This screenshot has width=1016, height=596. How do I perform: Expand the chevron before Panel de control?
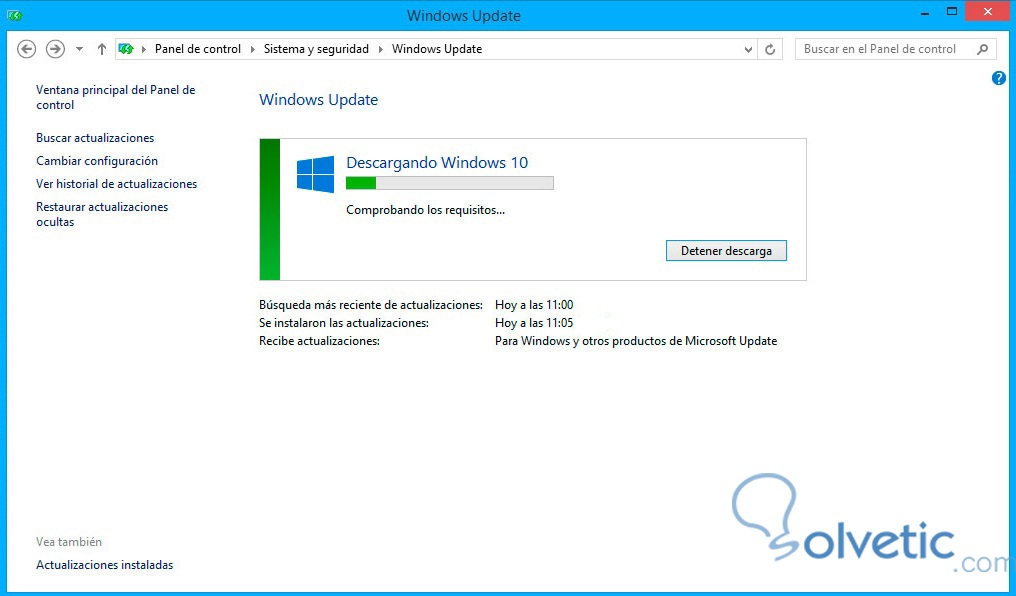tap(144, 49)
